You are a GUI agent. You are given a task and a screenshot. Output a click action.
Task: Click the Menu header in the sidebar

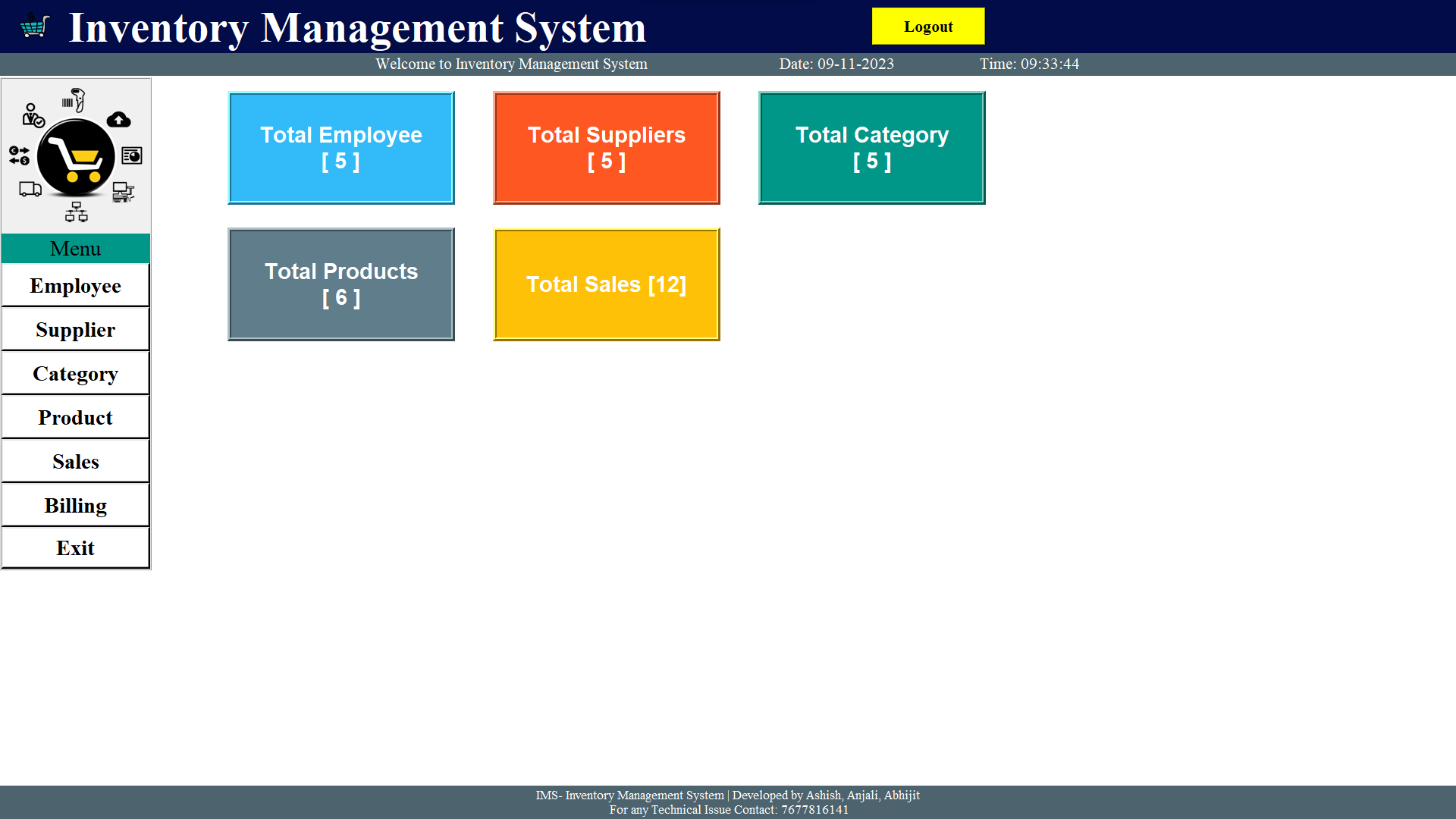(75, 248)
